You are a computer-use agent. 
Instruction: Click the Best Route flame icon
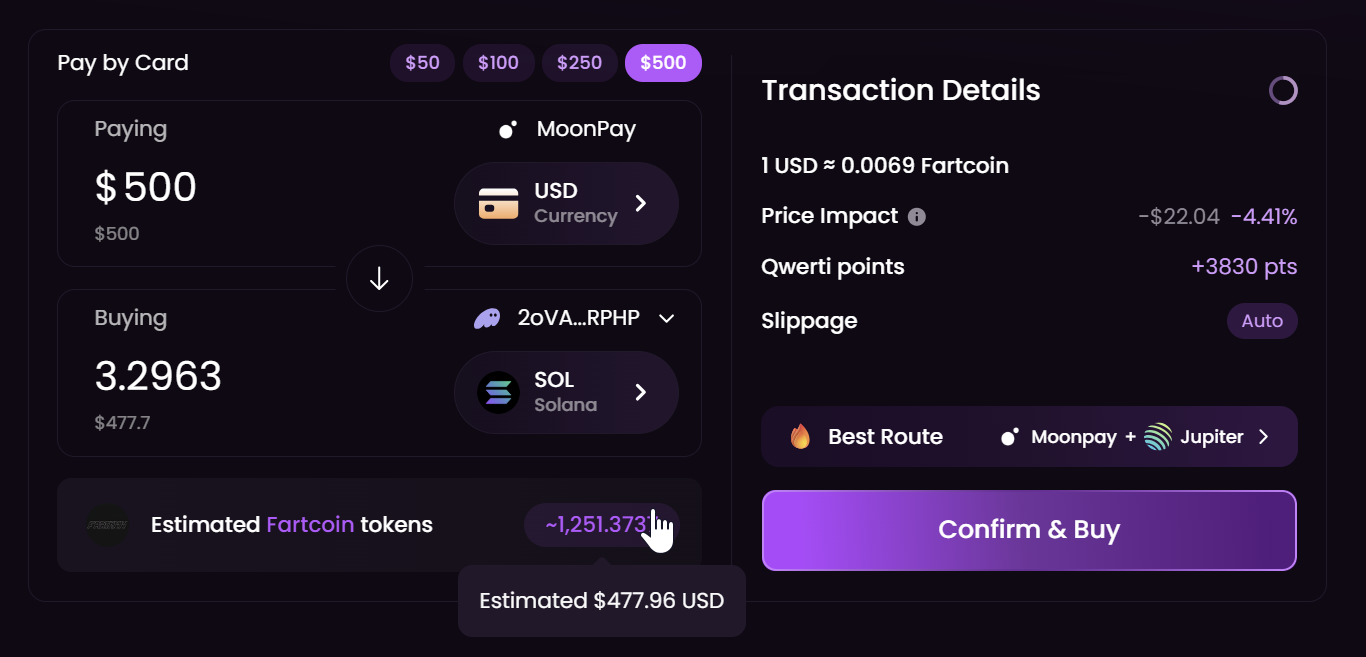(800, 437)
